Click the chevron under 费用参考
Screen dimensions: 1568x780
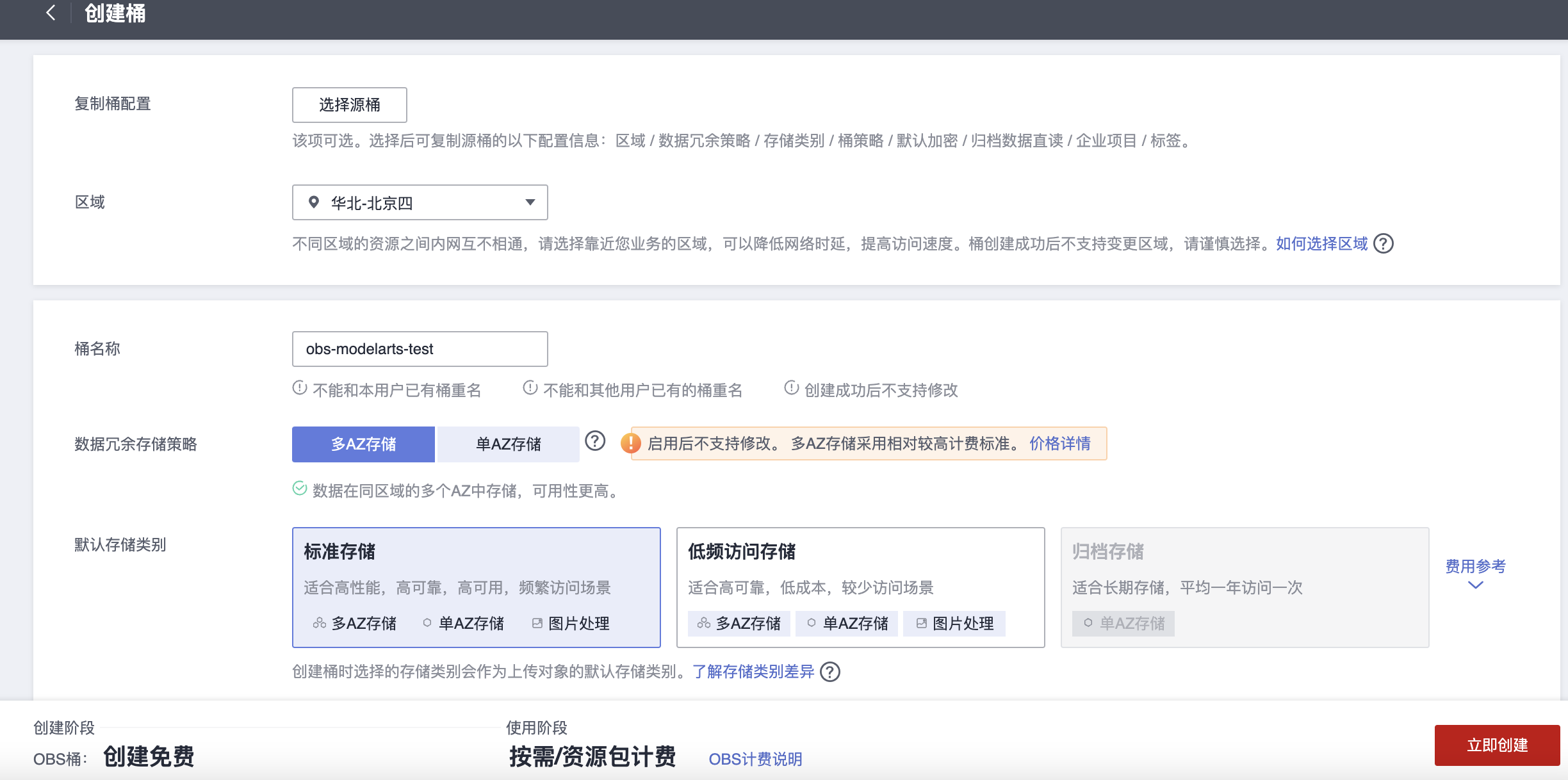point(1475,585)
